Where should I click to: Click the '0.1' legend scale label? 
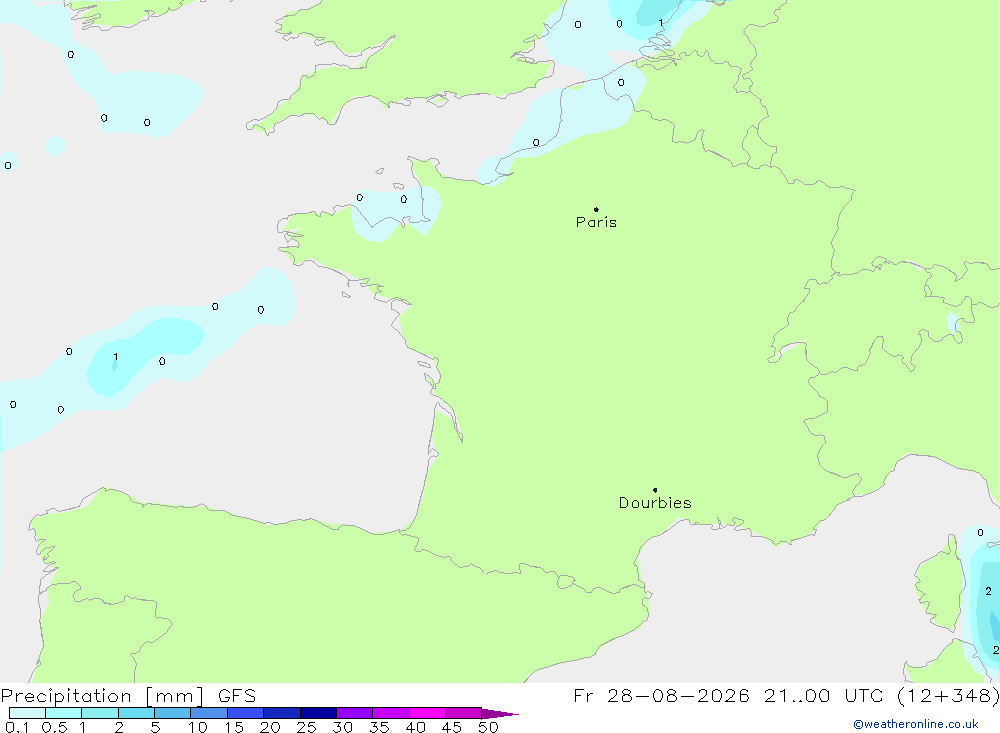pyautogui.click(x=17, y=727)
